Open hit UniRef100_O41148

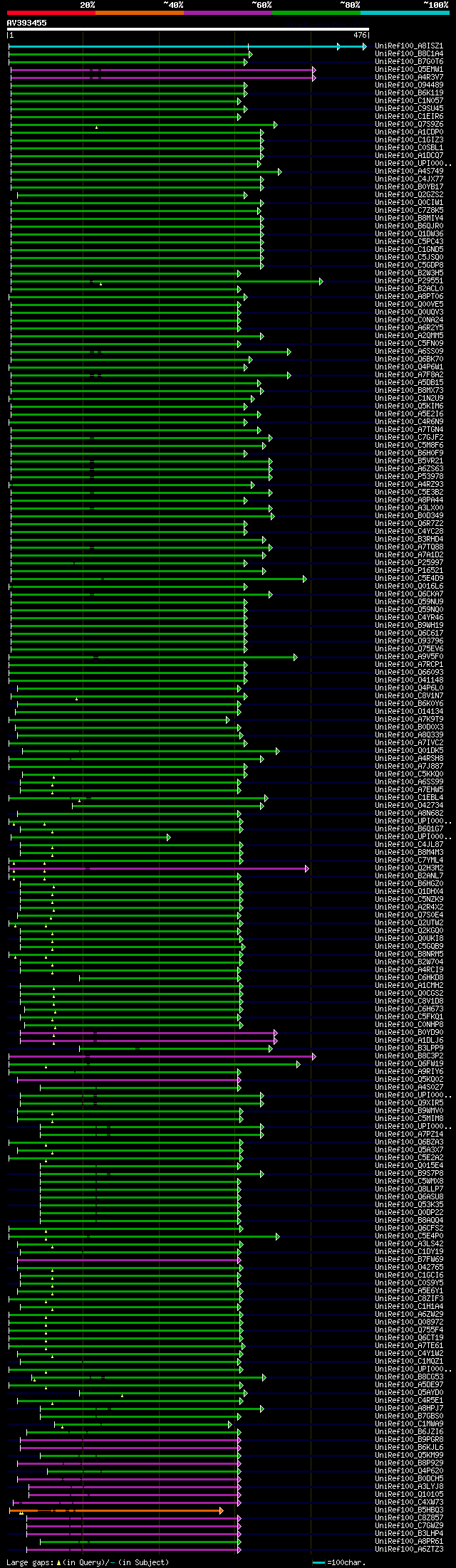pyautogui.click(x=409, y=680)
